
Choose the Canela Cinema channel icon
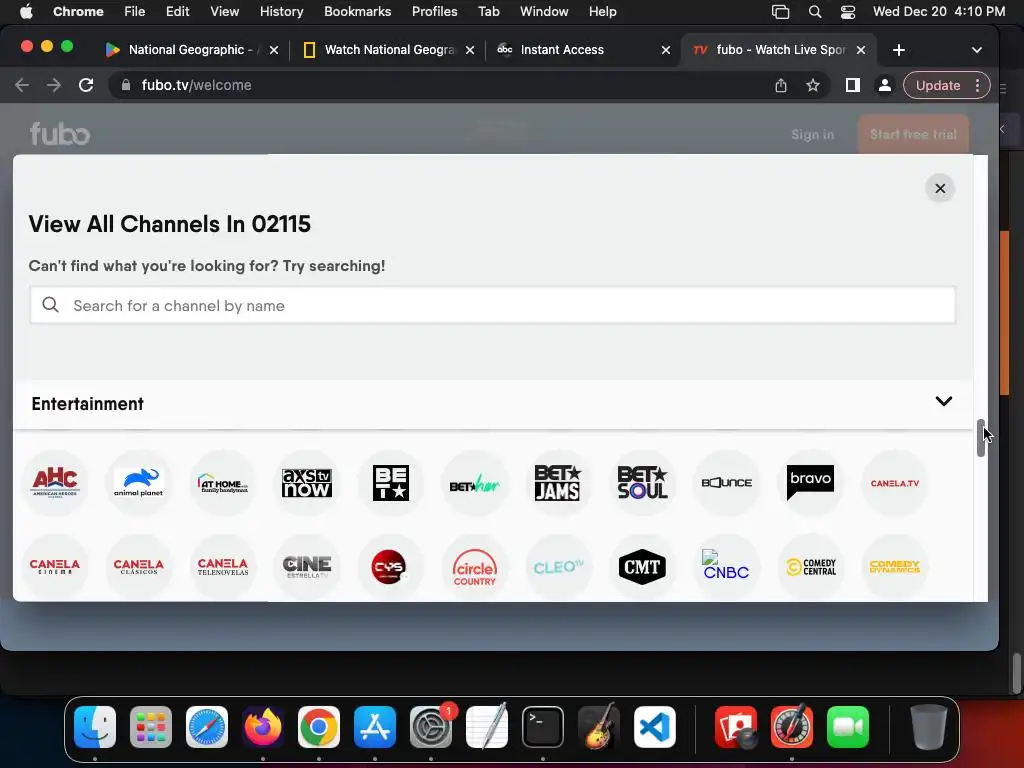(x=55, y=567)
